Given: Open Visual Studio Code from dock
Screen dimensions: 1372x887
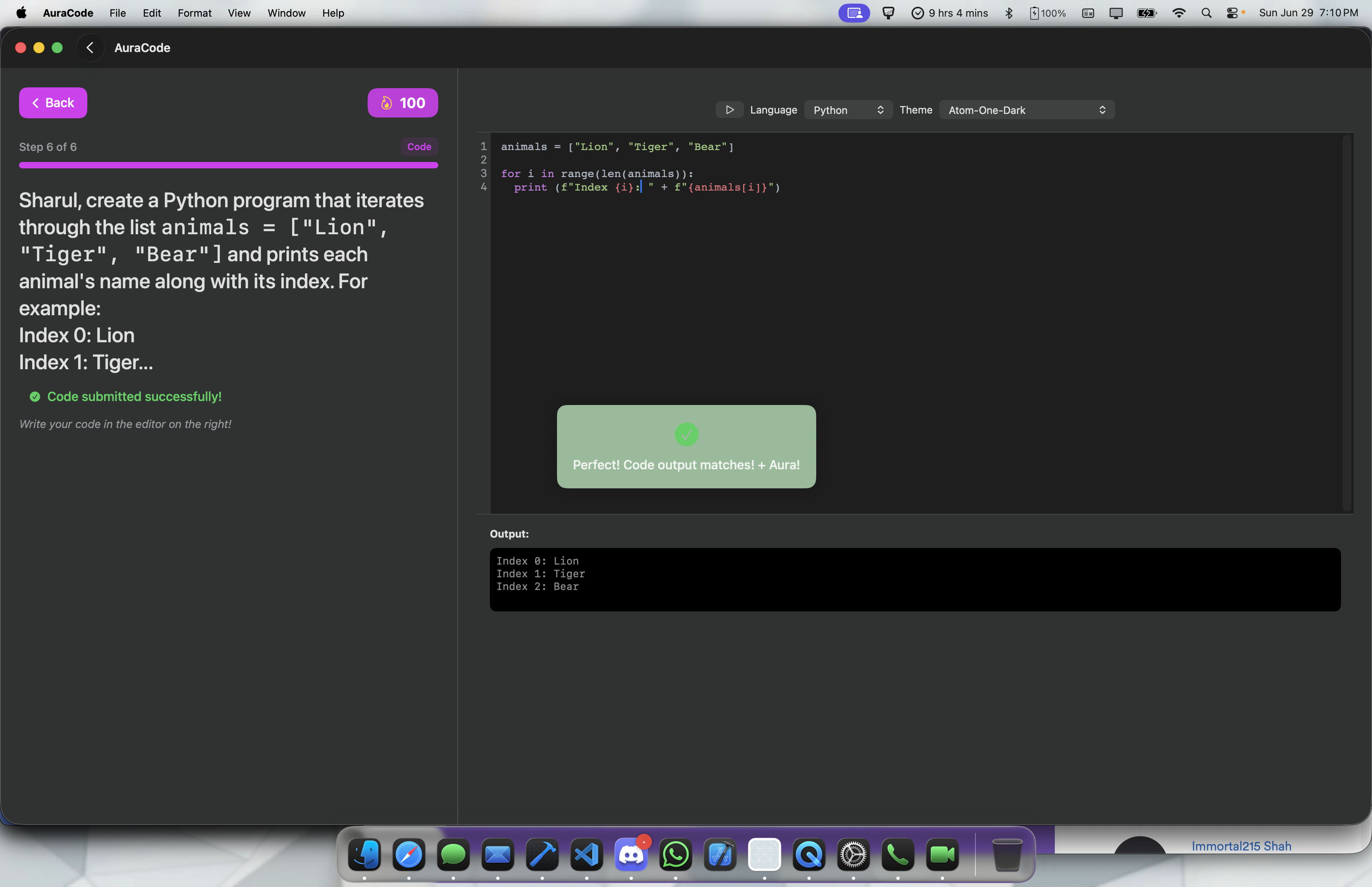Looking at the screenshot, I should click(586, 855).
